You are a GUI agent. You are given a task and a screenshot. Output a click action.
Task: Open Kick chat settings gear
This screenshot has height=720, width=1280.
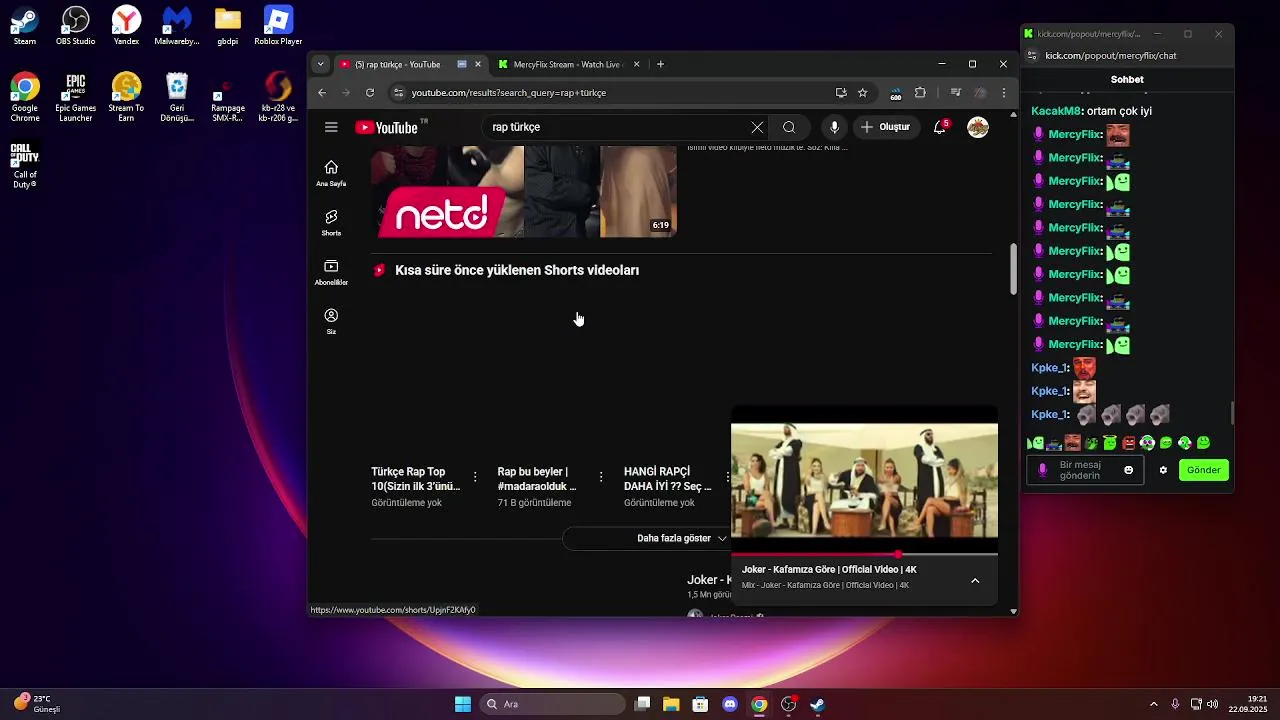(1163, 470)
